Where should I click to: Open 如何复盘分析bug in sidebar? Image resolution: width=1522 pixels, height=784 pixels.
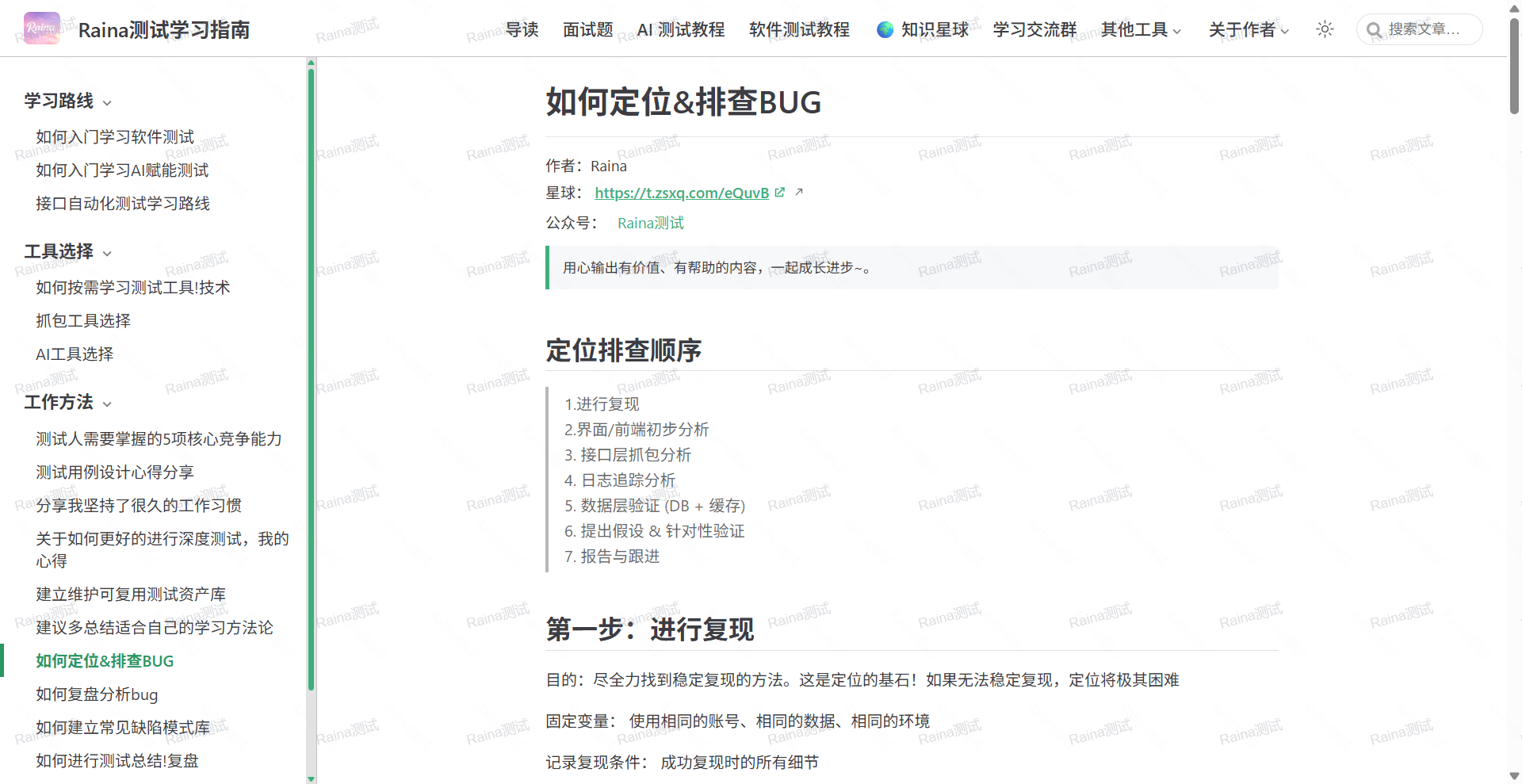point(97,694)
